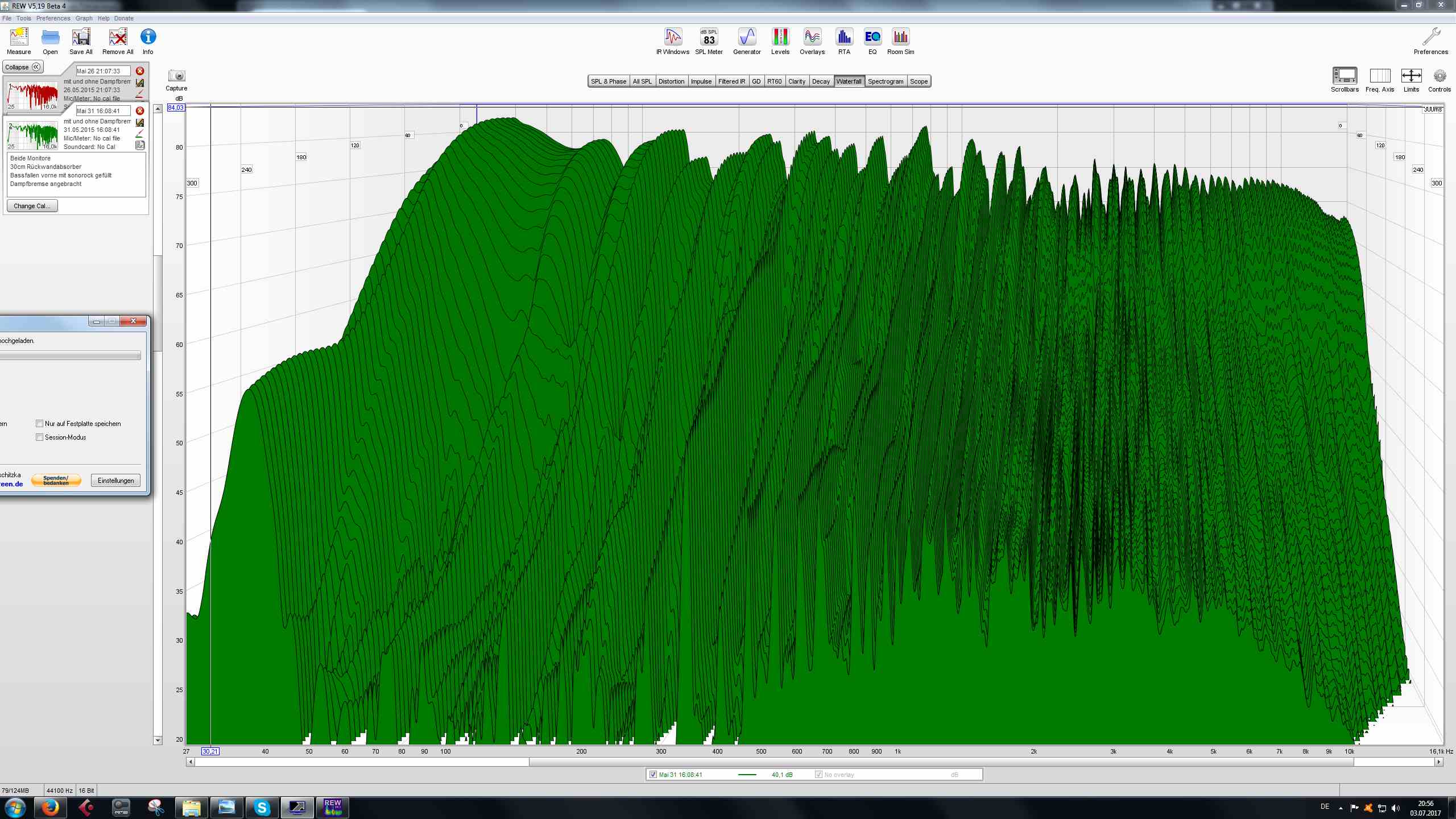The height and width of the screenshot is (819, 1456).
Task: Switch to the GD tab
Action: click(756, 81)
